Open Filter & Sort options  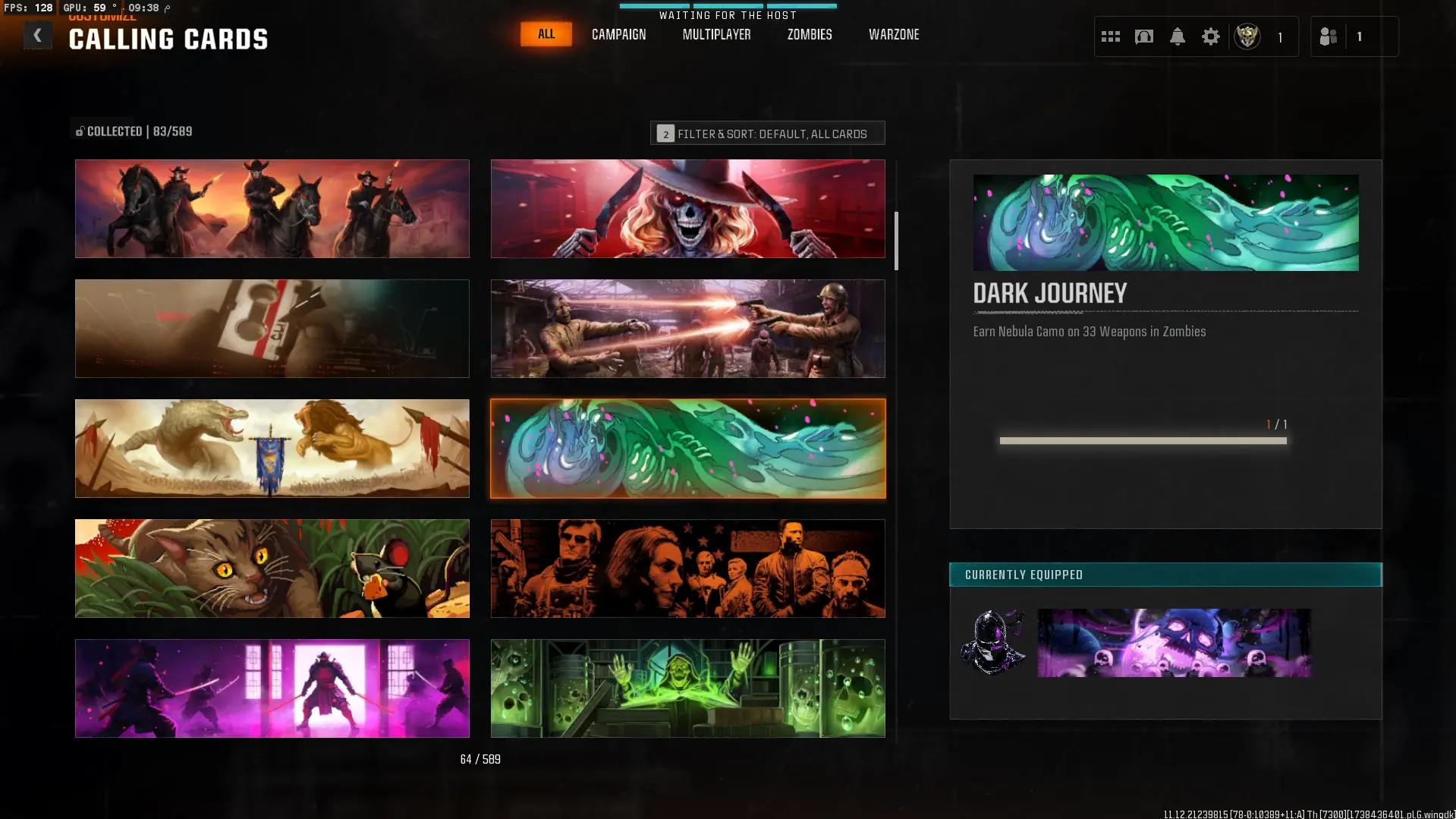click(767, 134)
